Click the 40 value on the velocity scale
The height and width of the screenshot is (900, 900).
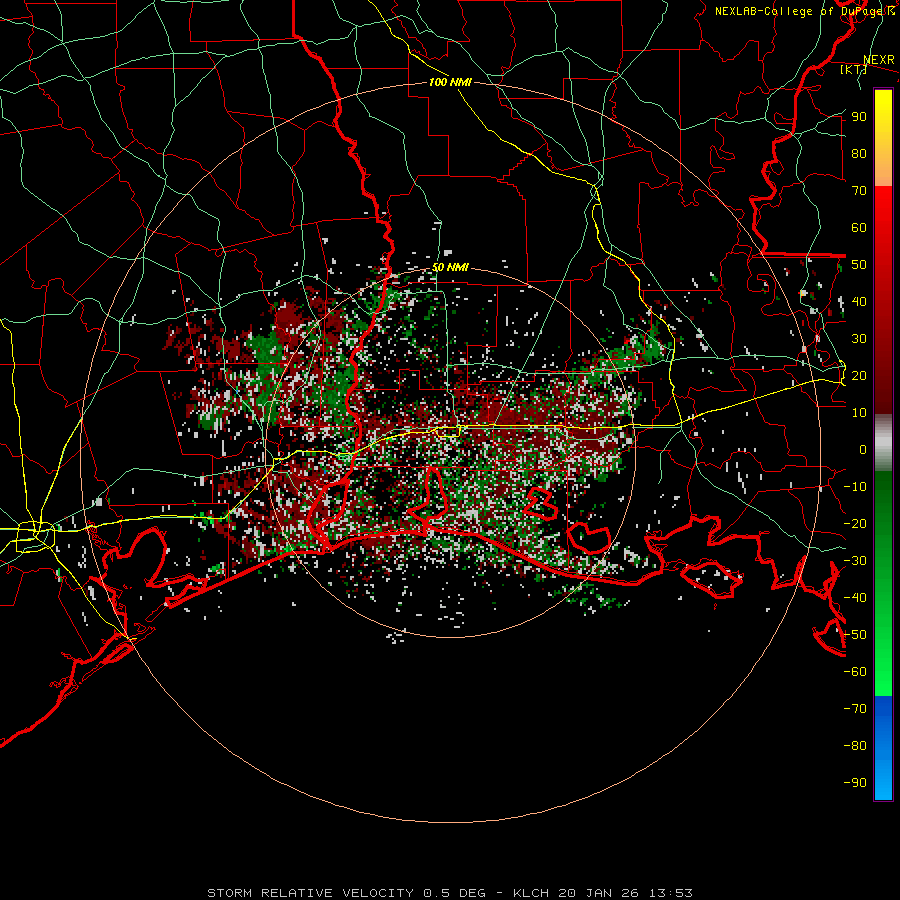click(859, 302)
